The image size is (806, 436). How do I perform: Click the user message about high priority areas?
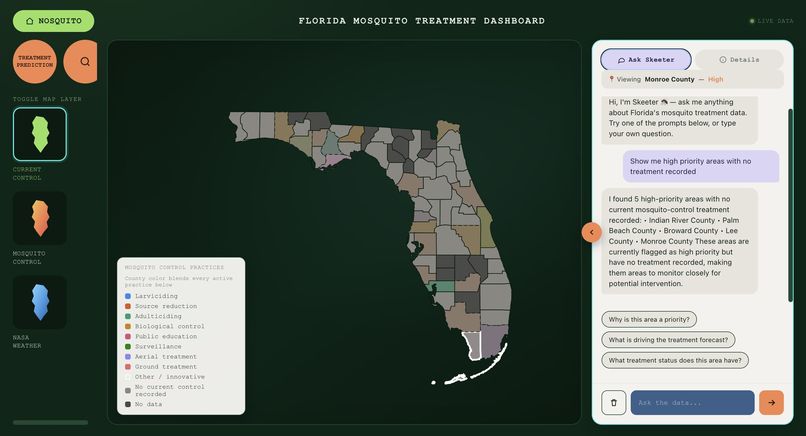click(x=701, y=166)
